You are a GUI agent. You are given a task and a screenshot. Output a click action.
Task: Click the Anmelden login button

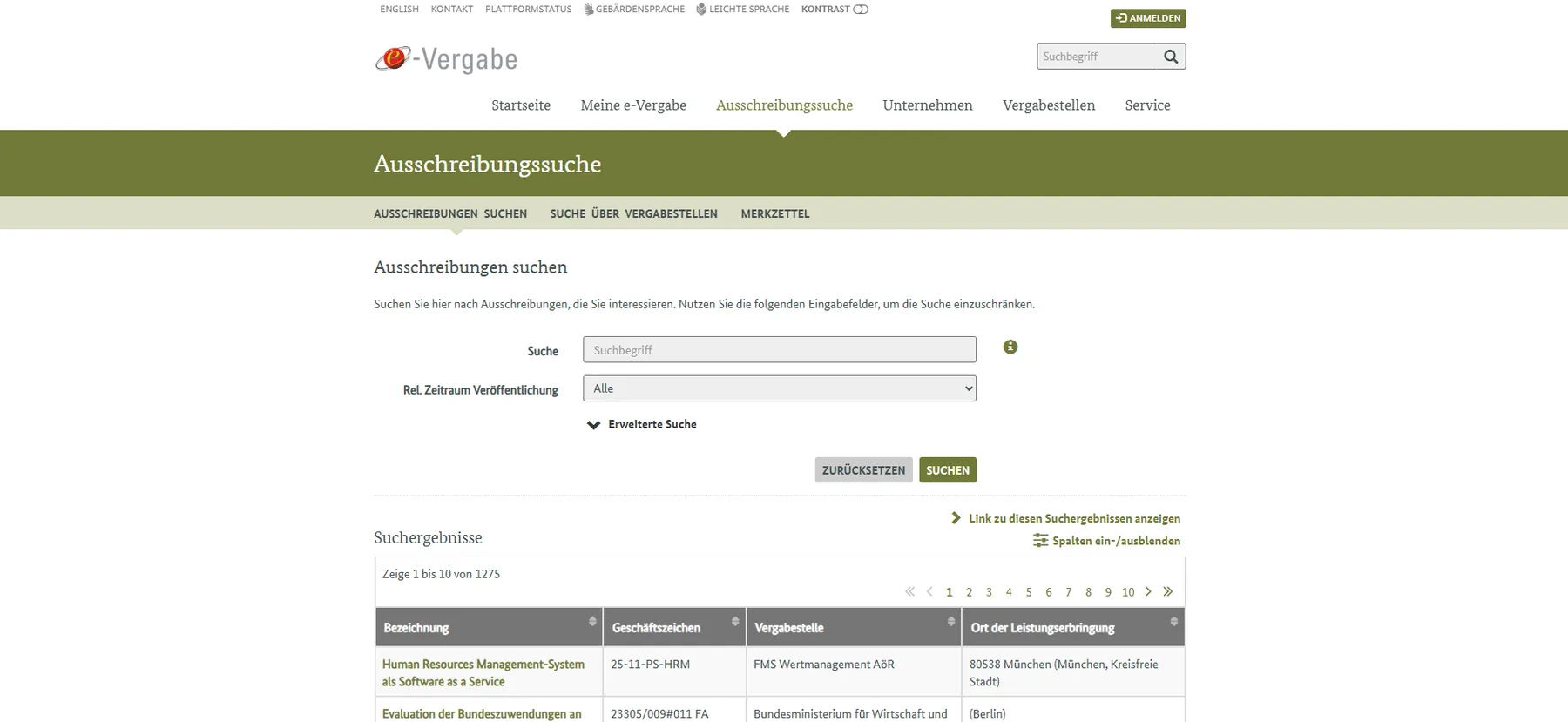[1147, 18]
